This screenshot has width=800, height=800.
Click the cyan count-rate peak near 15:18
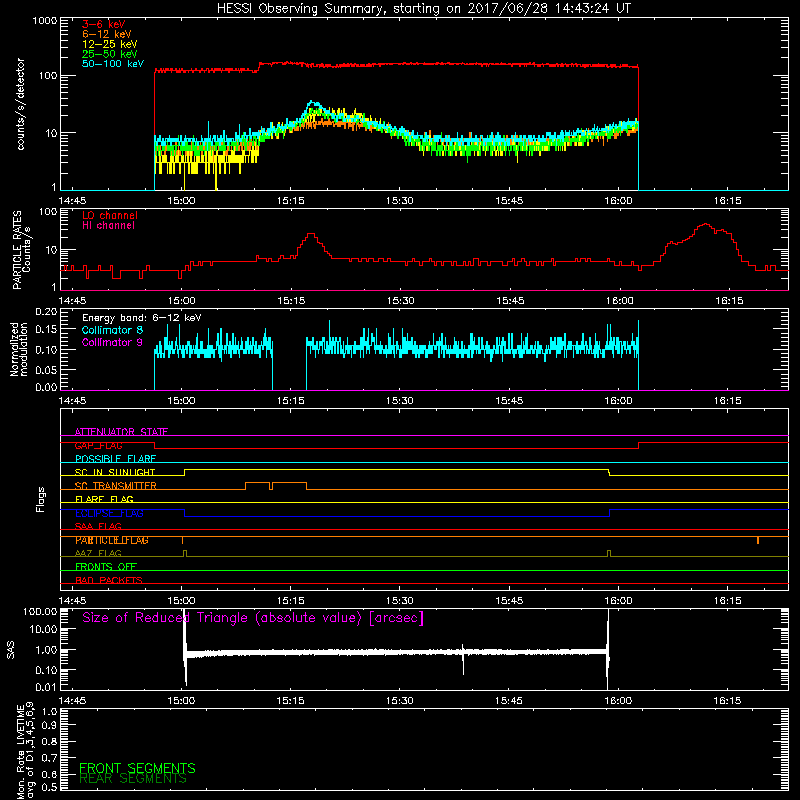(313, 103)
